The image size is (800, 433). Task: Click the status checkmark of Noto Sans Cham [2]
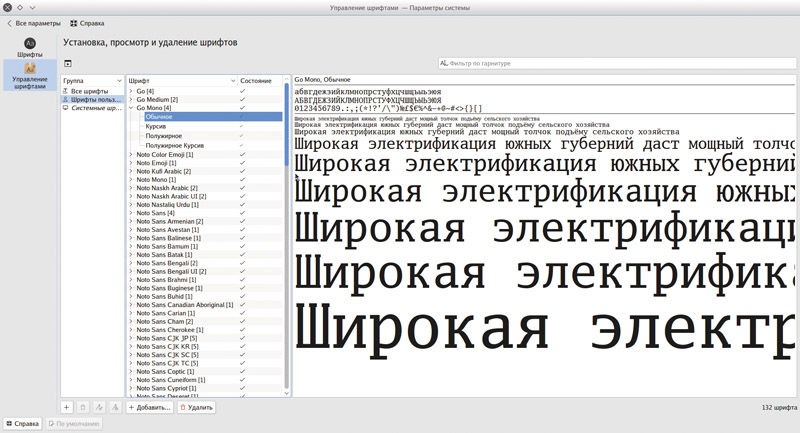point(242,321)
